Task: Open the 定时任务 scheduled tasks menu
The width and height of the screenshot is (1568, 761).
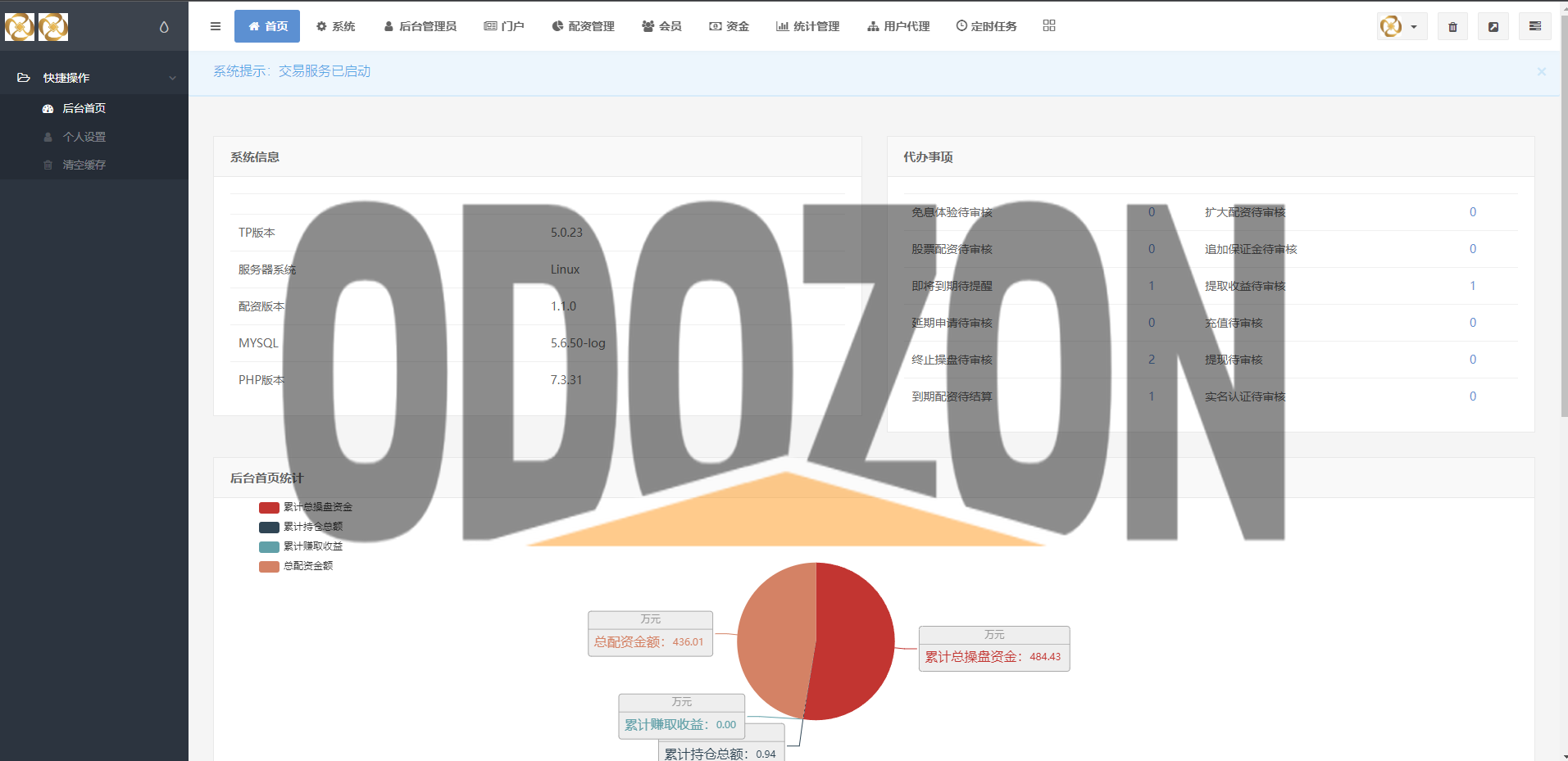Action: pos(986,26)
